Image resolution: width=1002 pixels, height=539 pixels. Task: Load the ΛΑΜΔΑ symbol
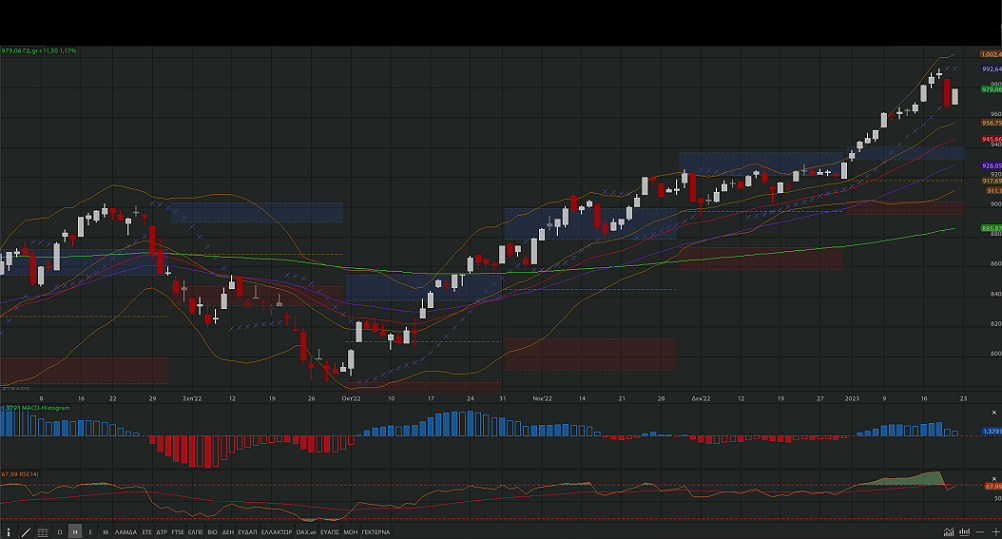click(x=126, y=532)
